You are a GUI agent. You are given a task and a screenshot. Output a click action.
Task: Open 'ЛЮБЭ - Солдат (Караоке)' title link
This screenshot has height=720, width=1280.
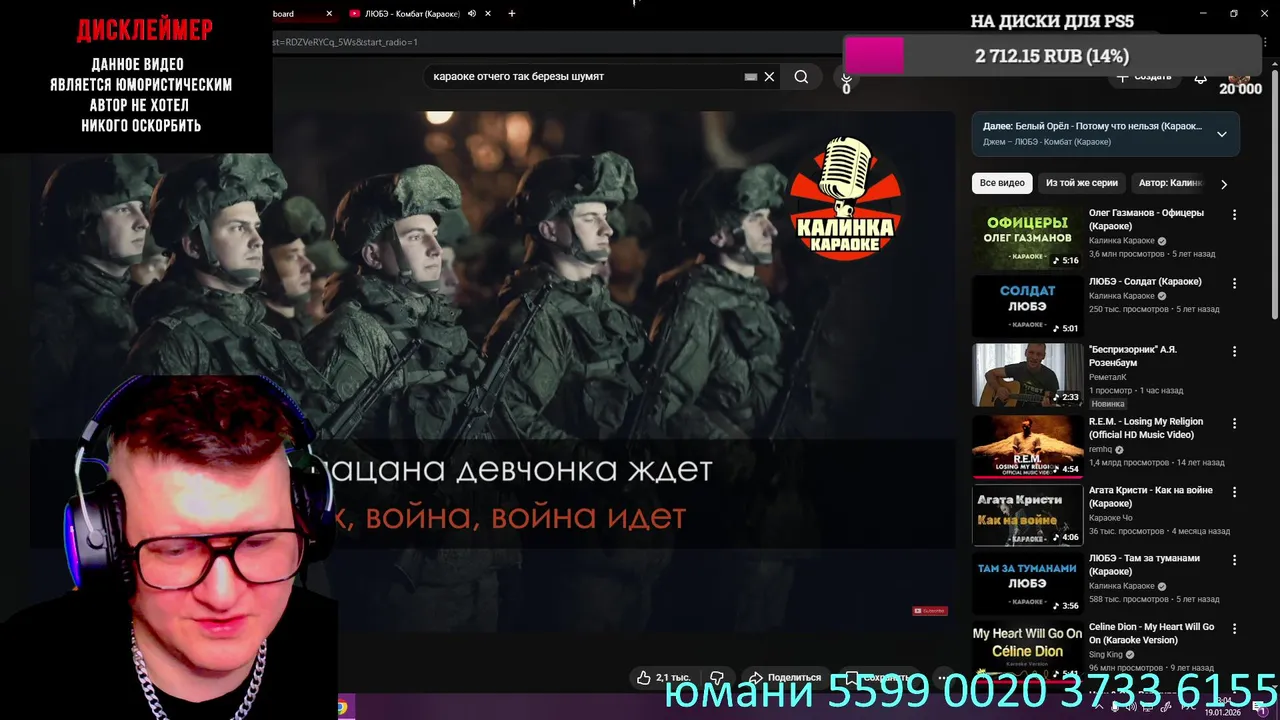(1145, 282)
